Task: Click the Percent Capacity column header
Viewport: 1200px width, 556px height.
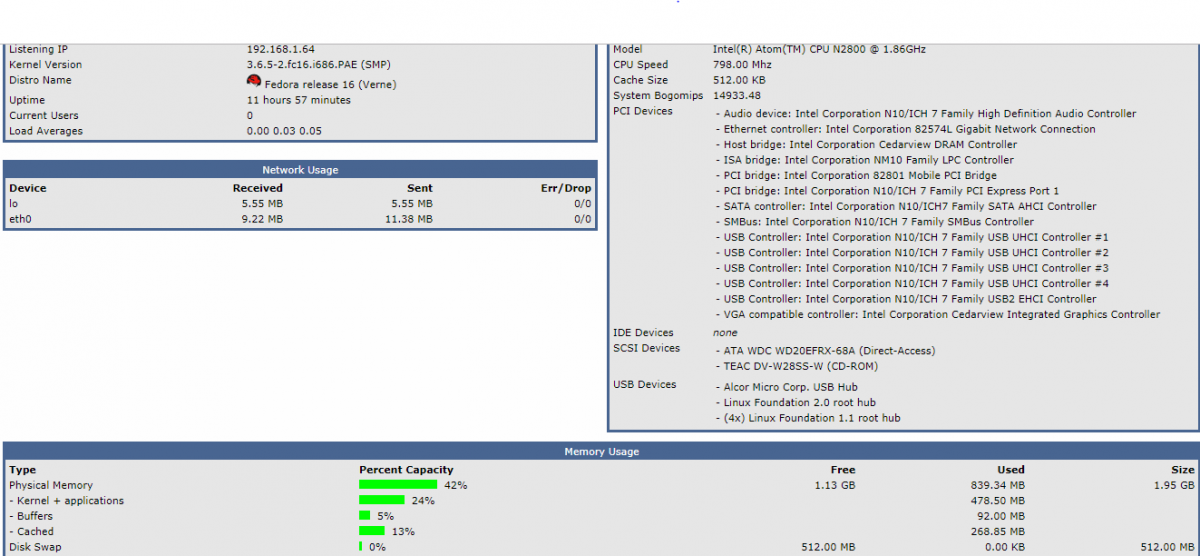Action: 406,469
